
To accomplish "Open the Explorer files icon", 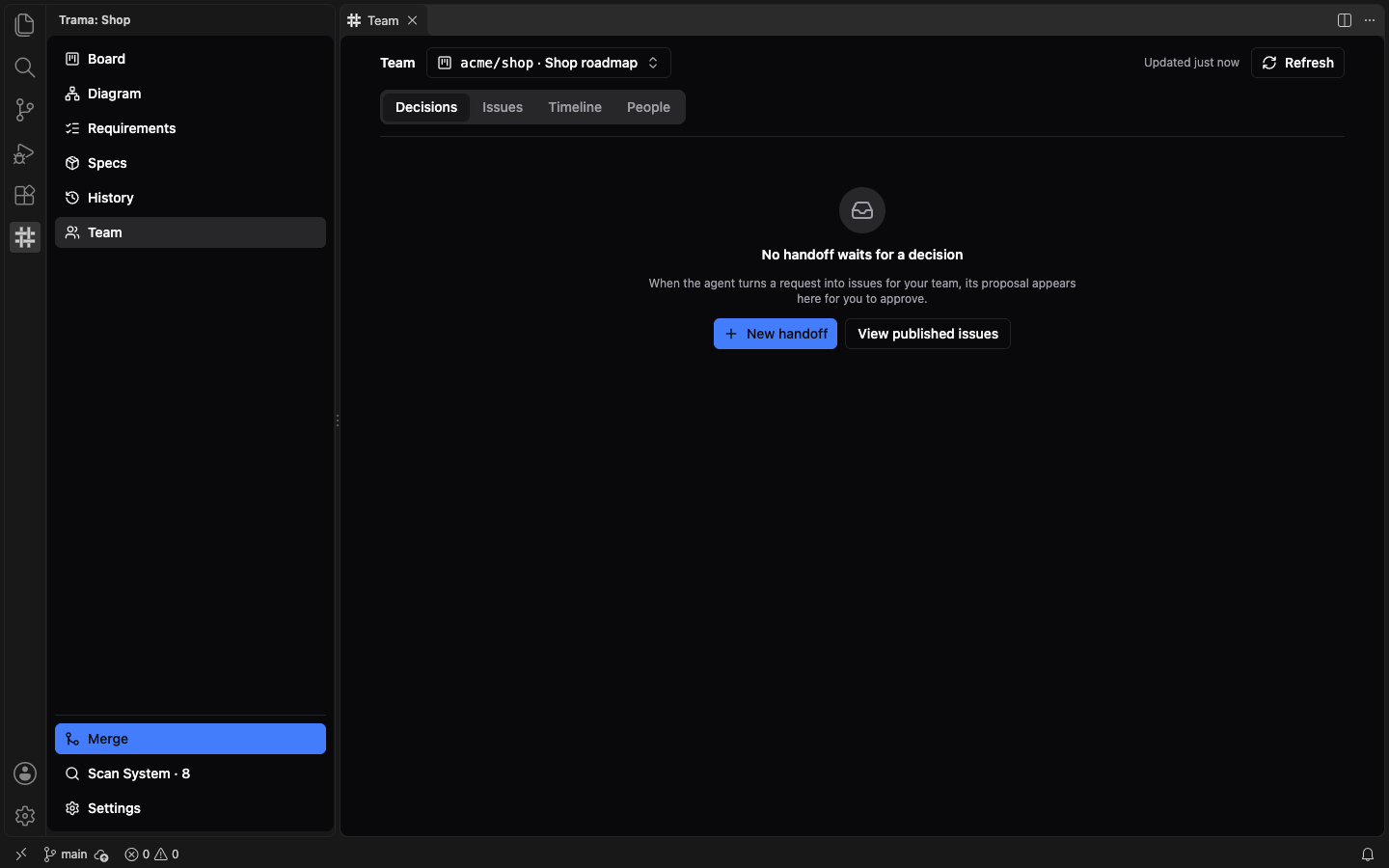I will [x=25, y=24].
